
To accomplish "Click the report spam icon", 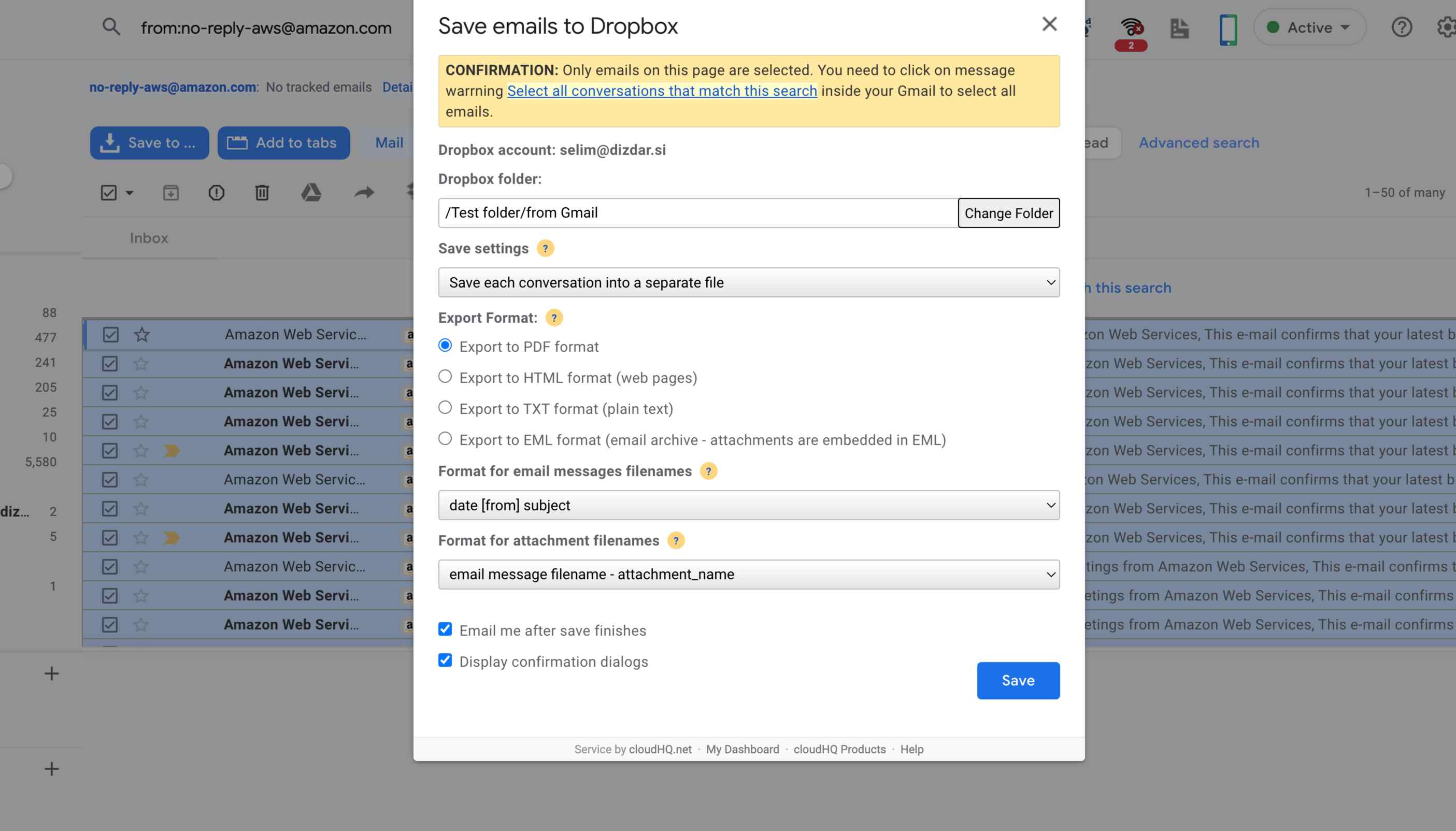I will 216,193.
